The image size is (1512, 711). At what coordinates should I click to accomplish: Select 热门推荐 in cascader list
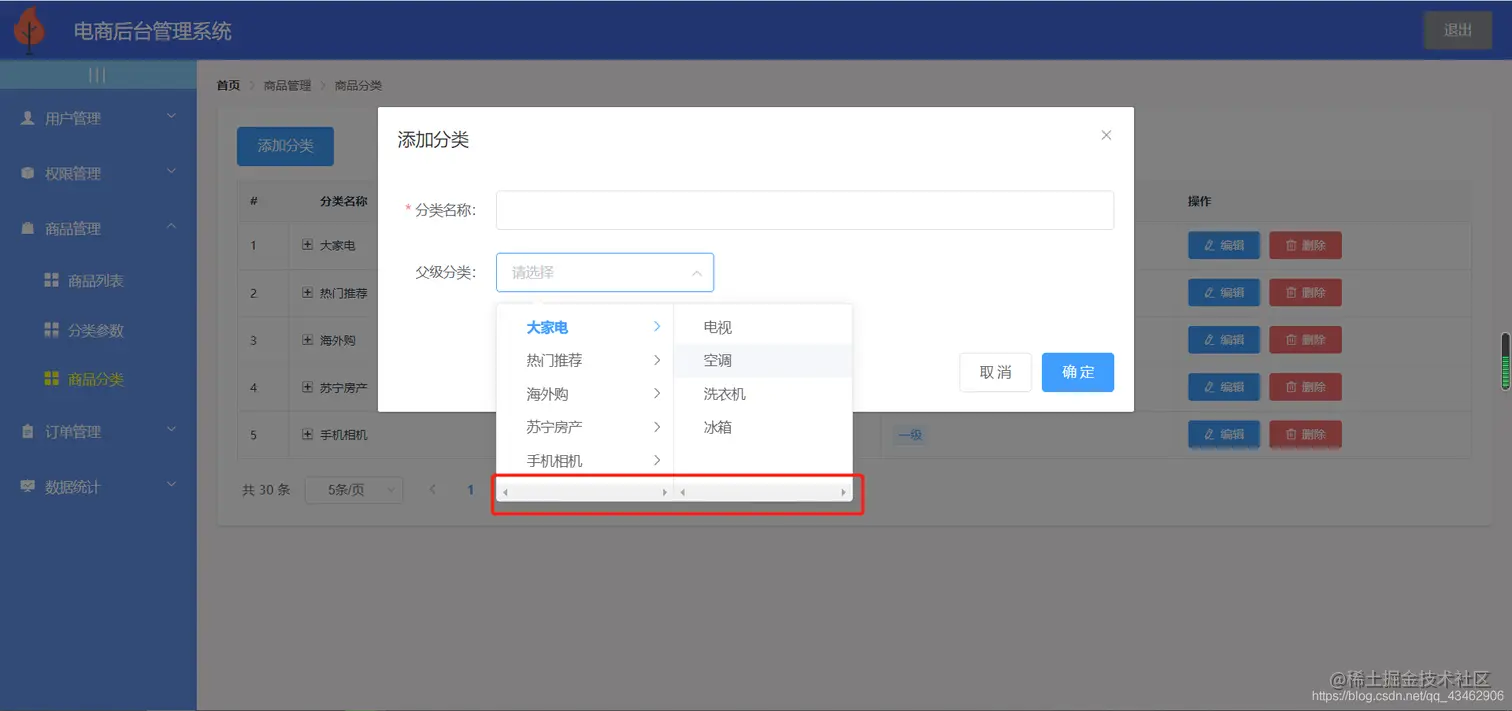(x=585, y=360)
